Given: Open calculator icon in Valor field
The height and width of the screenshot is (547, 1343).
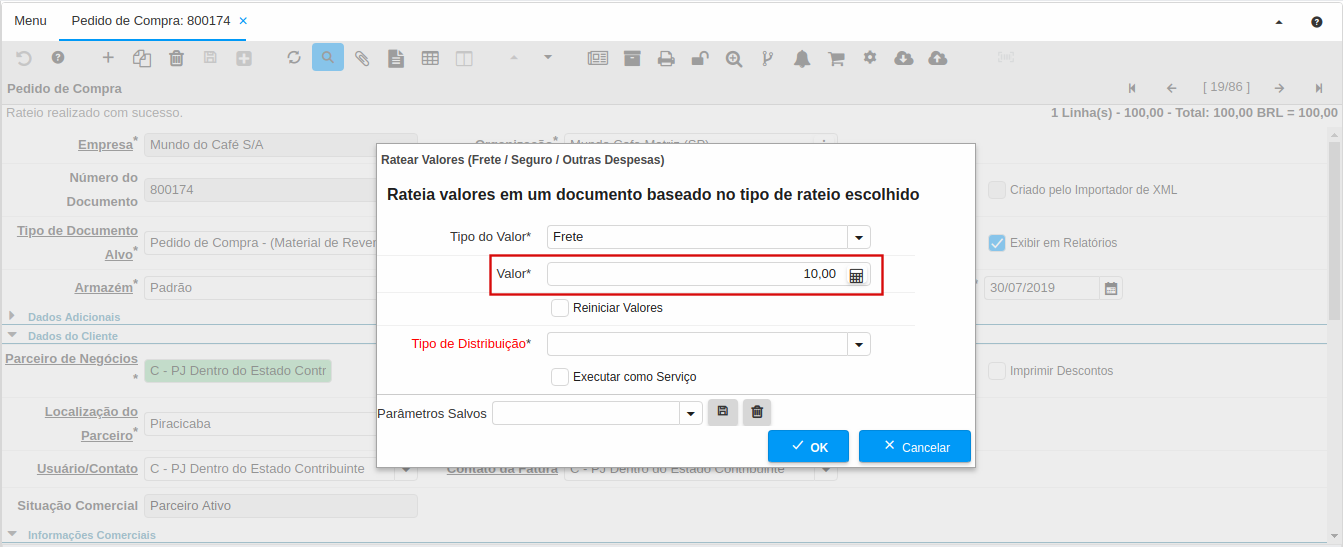Looking at the screenshot, I should click(x=856, y=275).
